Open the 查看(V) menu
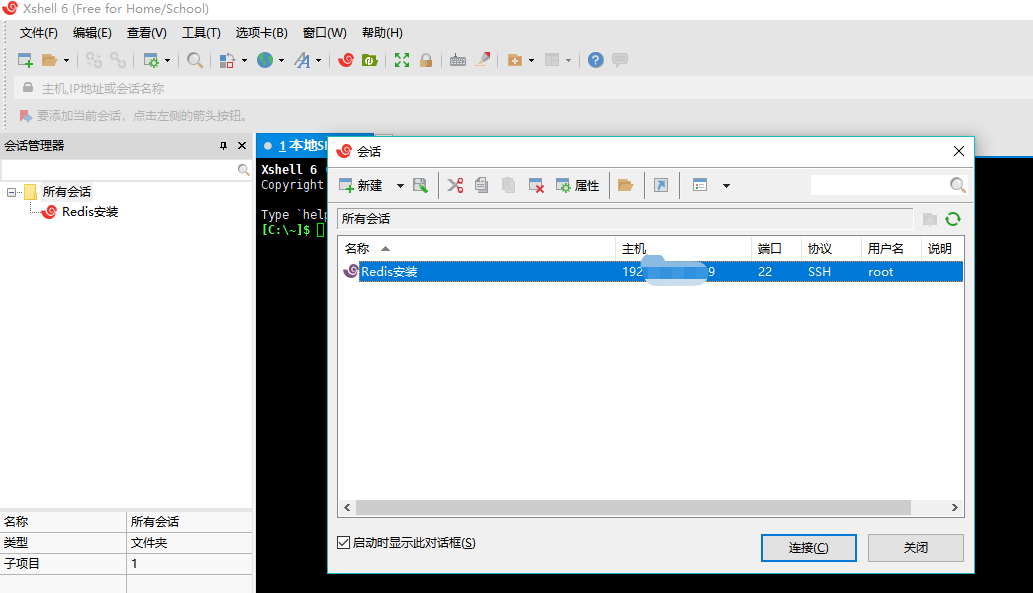 click(146, 32)
